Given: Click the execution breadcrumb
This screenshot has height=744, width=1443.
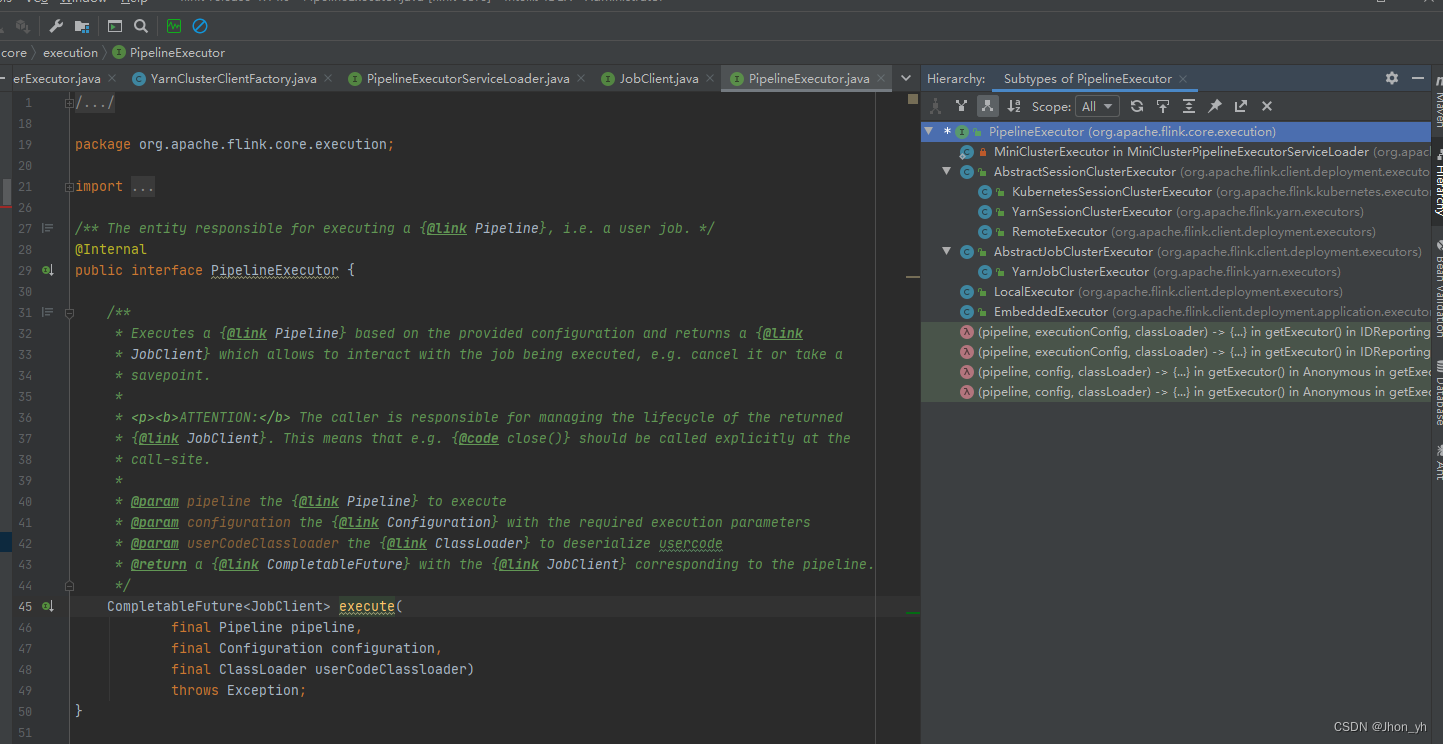Looking at the screenshot, I should (70, 52).
